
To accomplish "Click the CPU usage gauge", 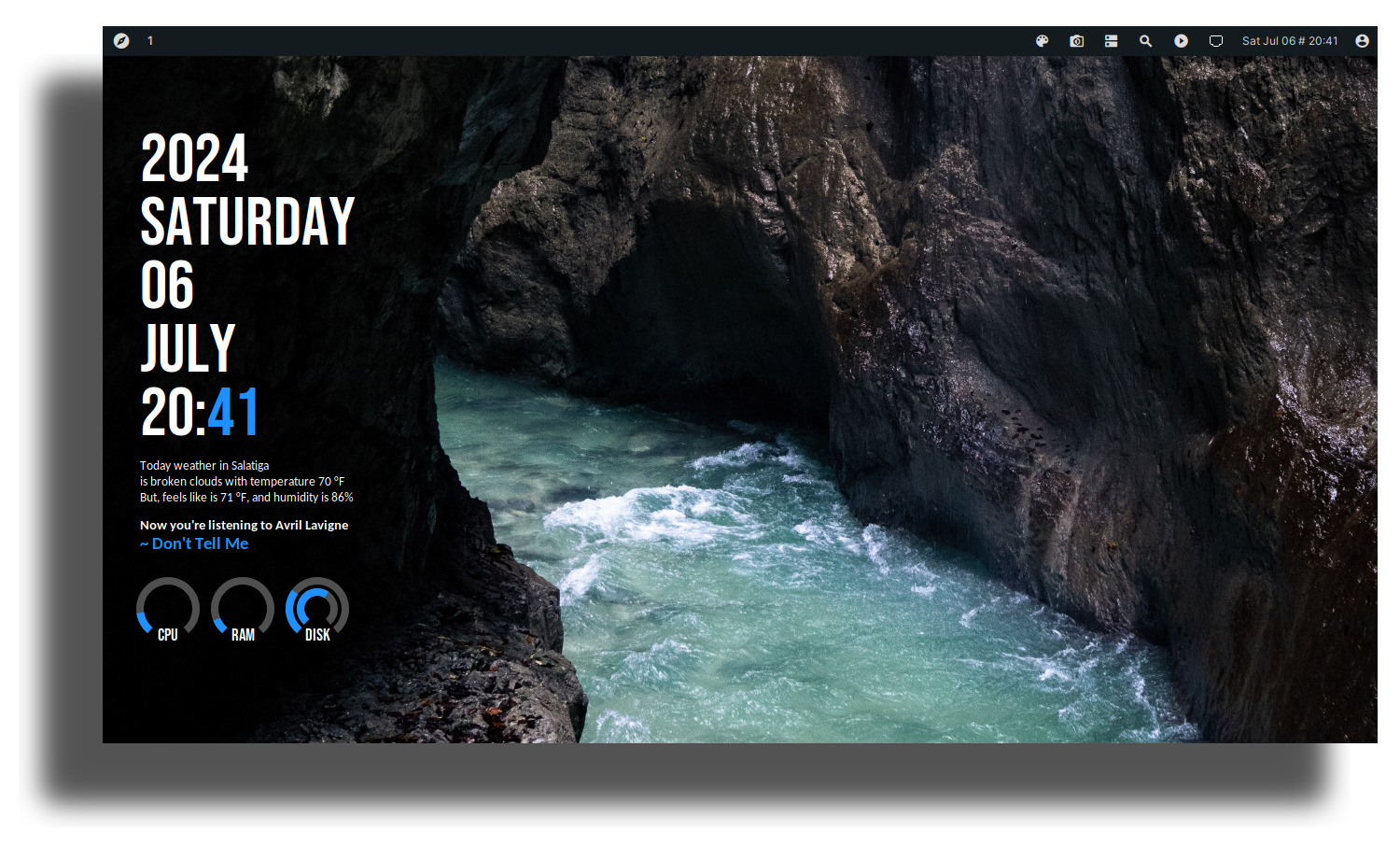I will click(x=168, y=610).
